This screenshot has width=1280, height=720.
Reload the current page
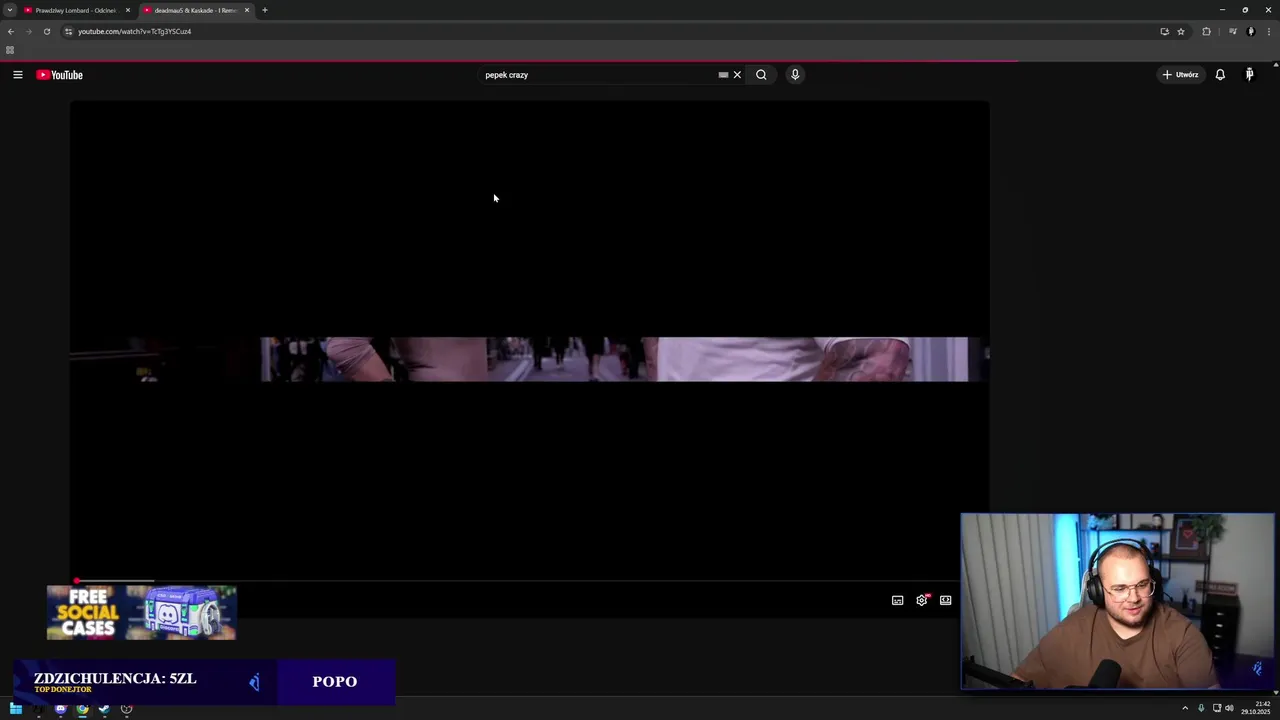point(47,31)
